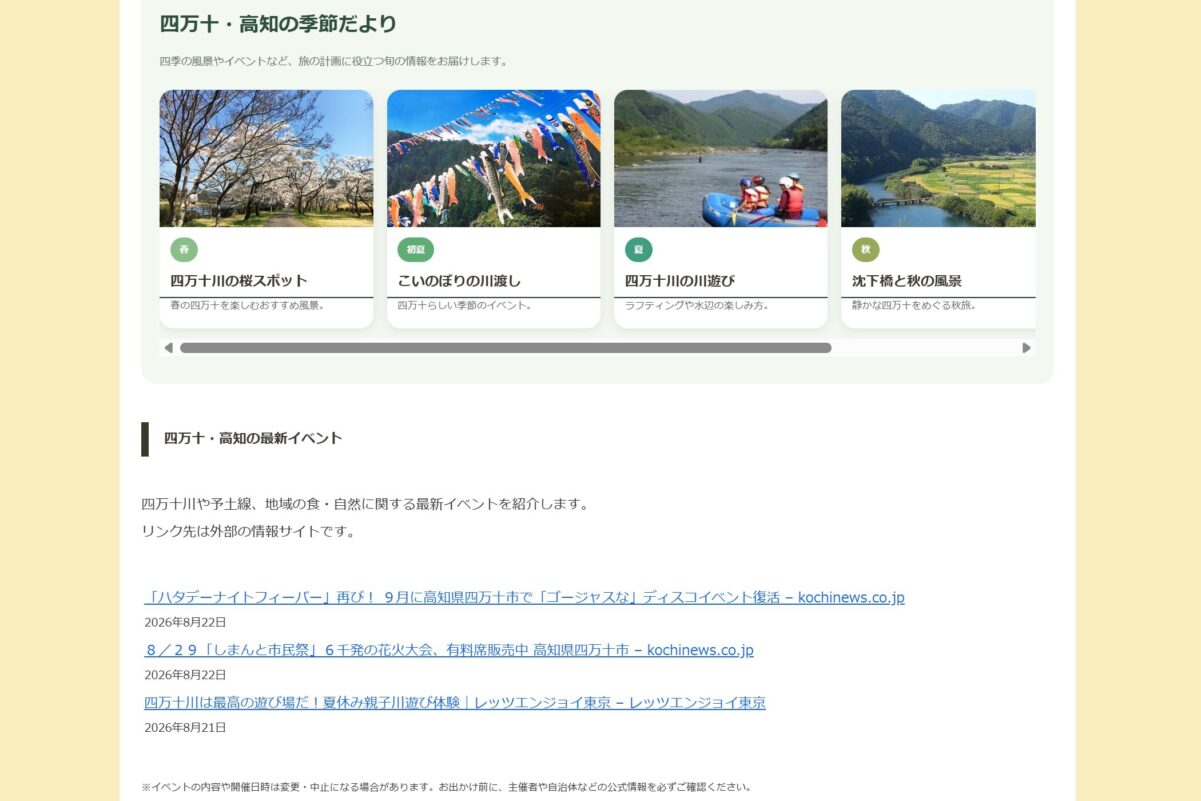1201x801 pixels.
Task: Click the date 2026年8月21日
Action: 185,728
